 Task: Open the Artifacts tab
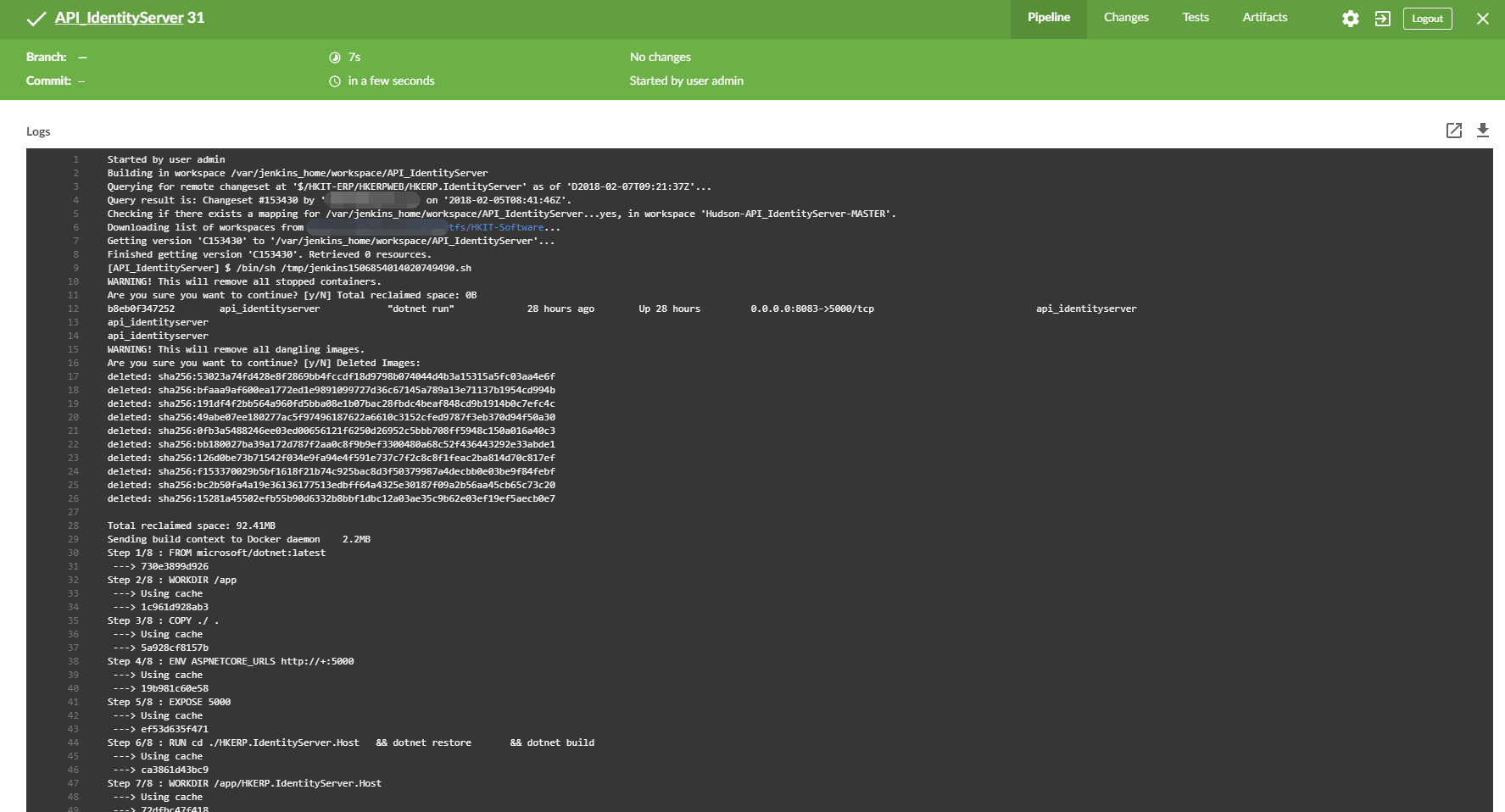[x=1265, y=18]
